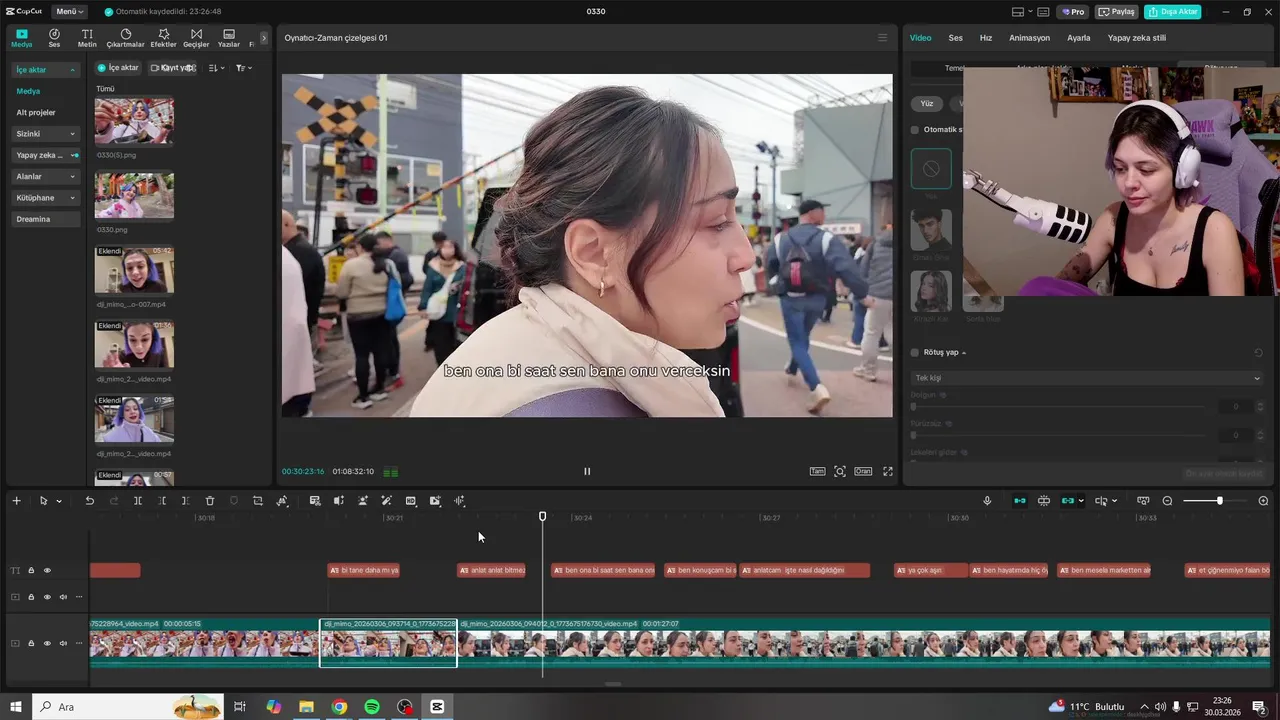Click the Paylaş share button

point(1117,12)
